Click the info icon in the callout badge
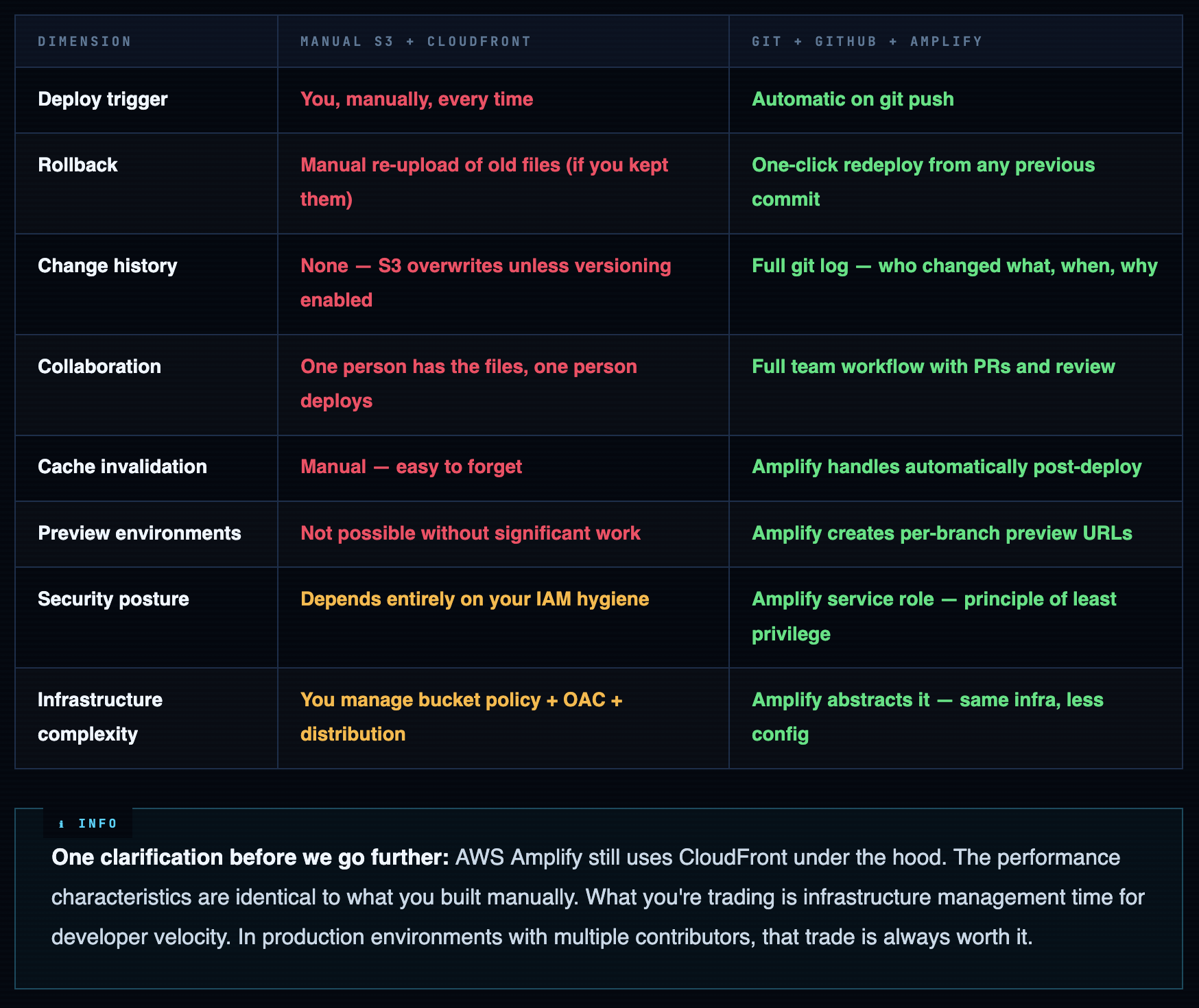The image size is (1199, 1008). (62, 824)
